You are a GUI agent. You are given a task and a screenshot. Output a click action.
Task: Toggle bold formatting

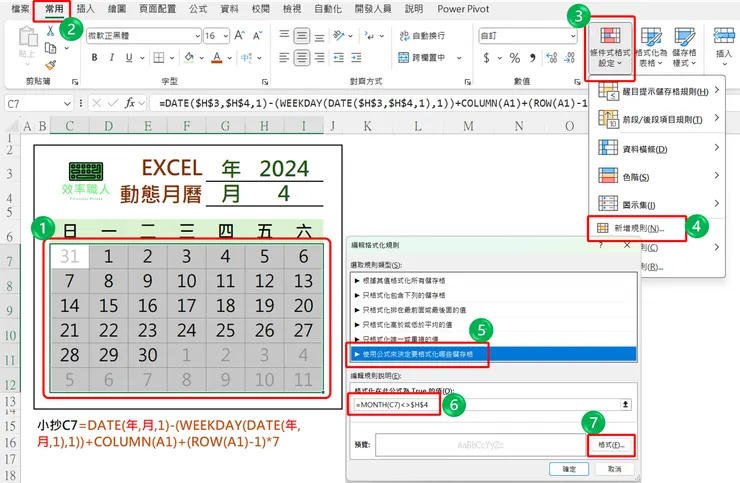click(x=94, y=58)
